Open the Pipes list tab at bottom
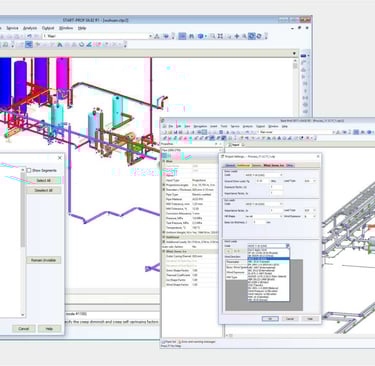 point(169,342)
